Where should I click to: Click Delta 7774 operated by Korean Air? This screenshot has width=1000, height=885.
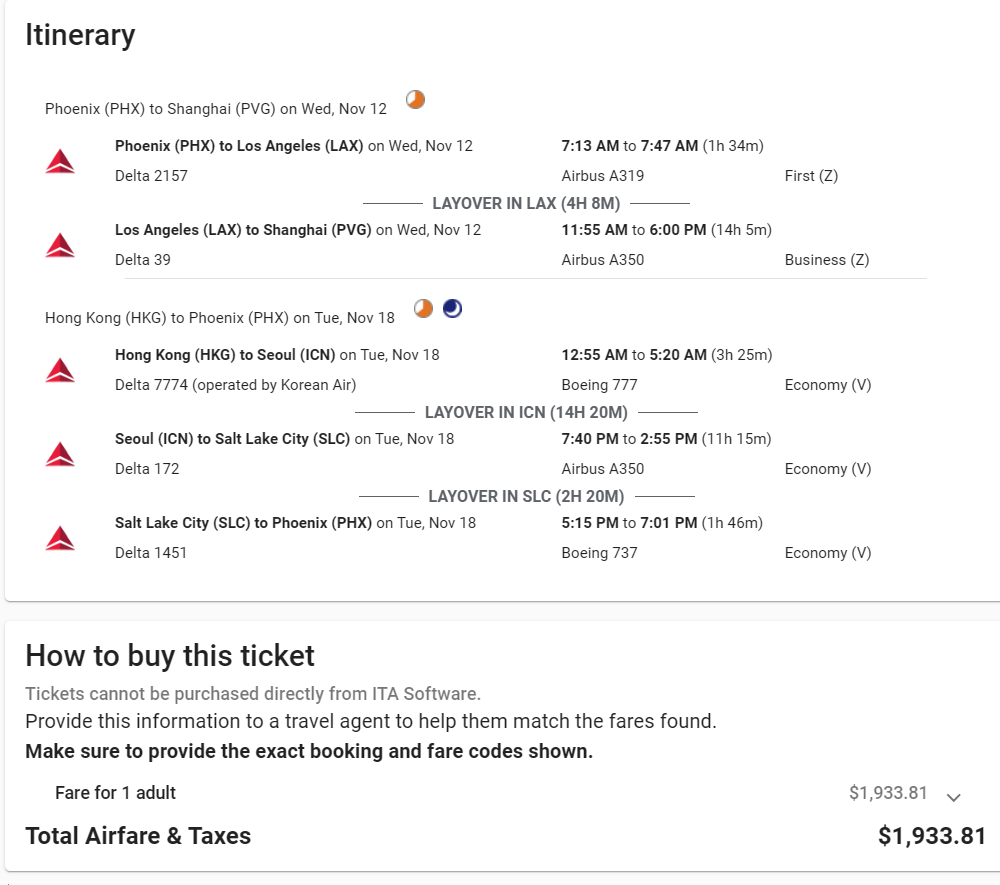click(x=235, y=385)
